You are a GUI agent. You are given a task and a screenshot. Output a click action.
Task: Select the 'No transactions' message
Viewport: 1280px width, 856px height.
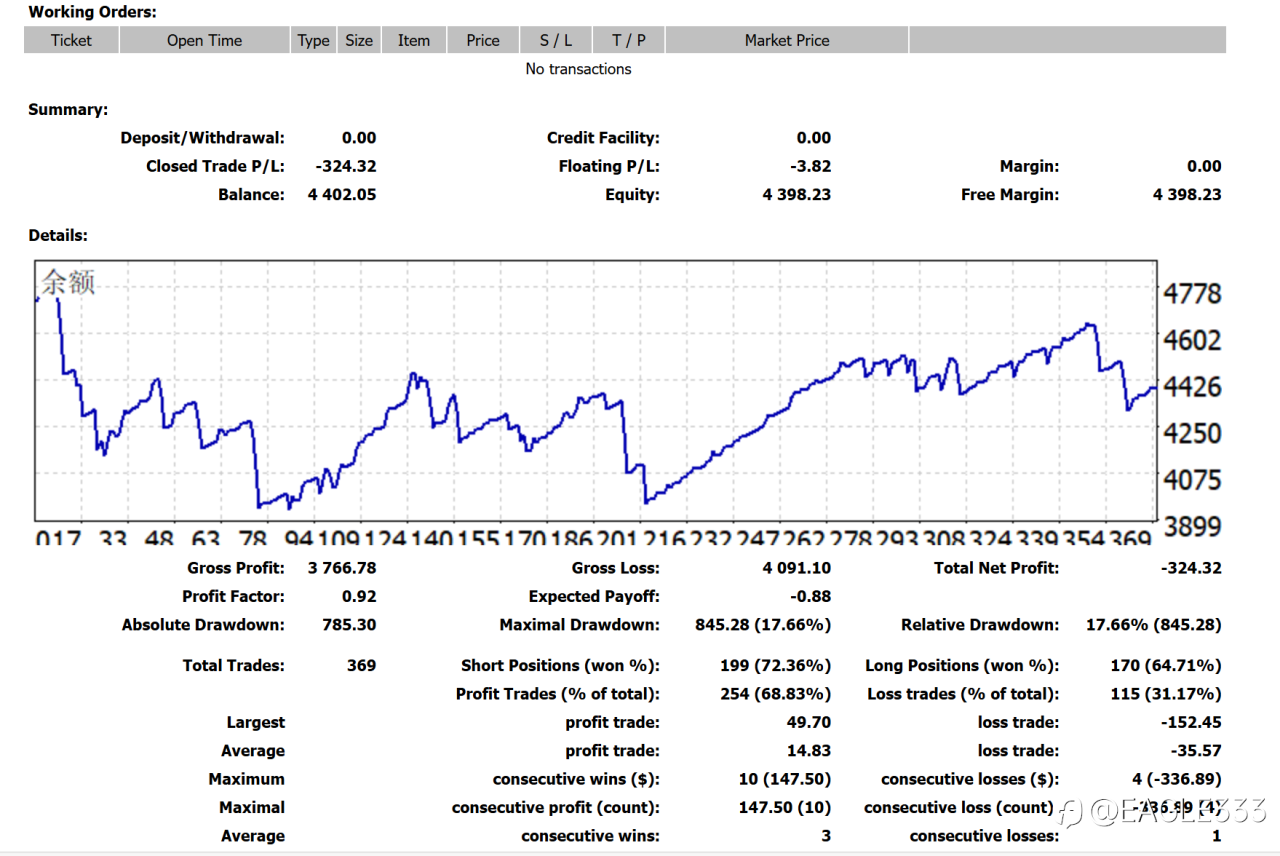click(578, 69)
